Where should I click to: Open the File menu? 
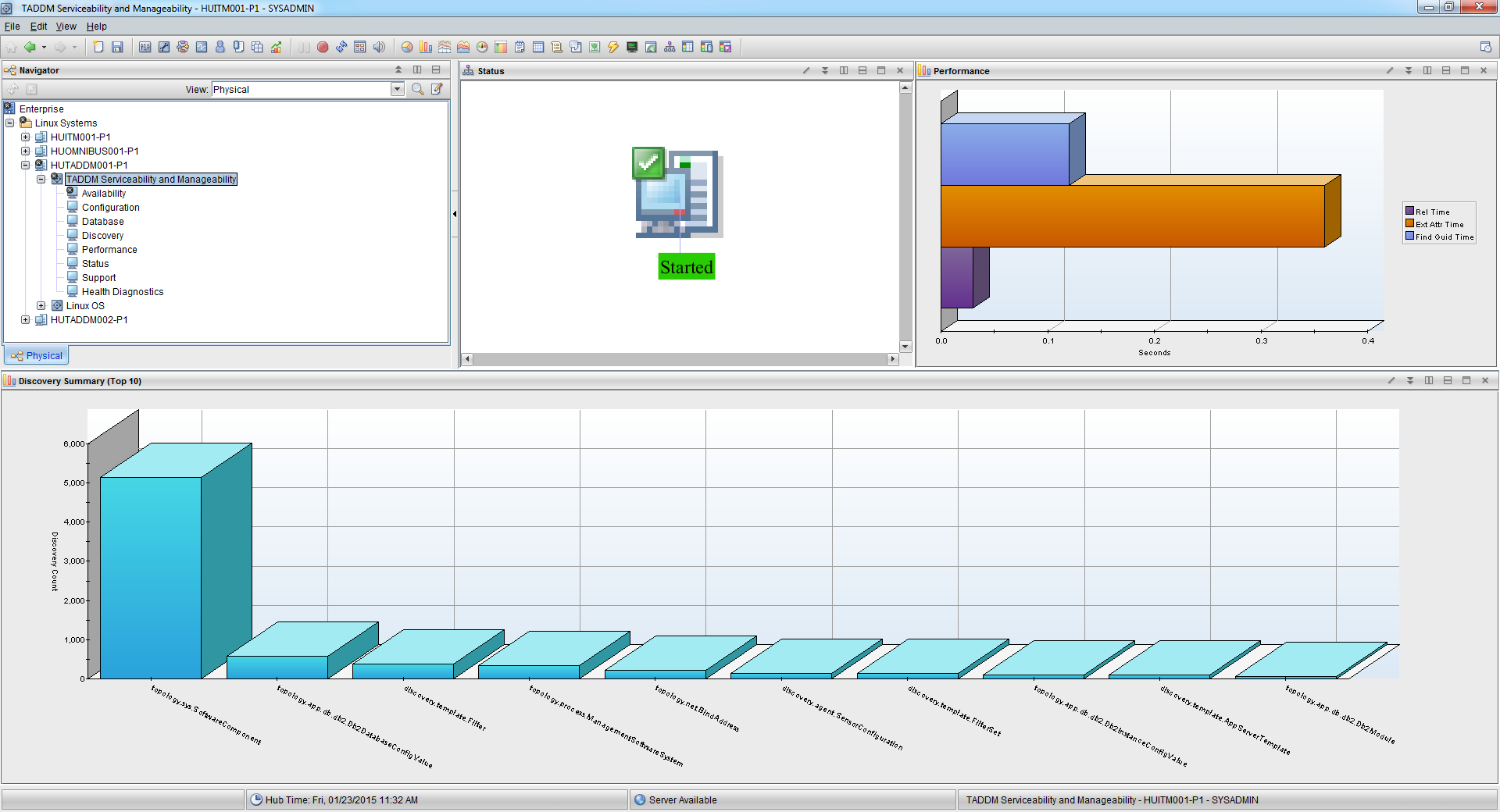click(12, 26)
